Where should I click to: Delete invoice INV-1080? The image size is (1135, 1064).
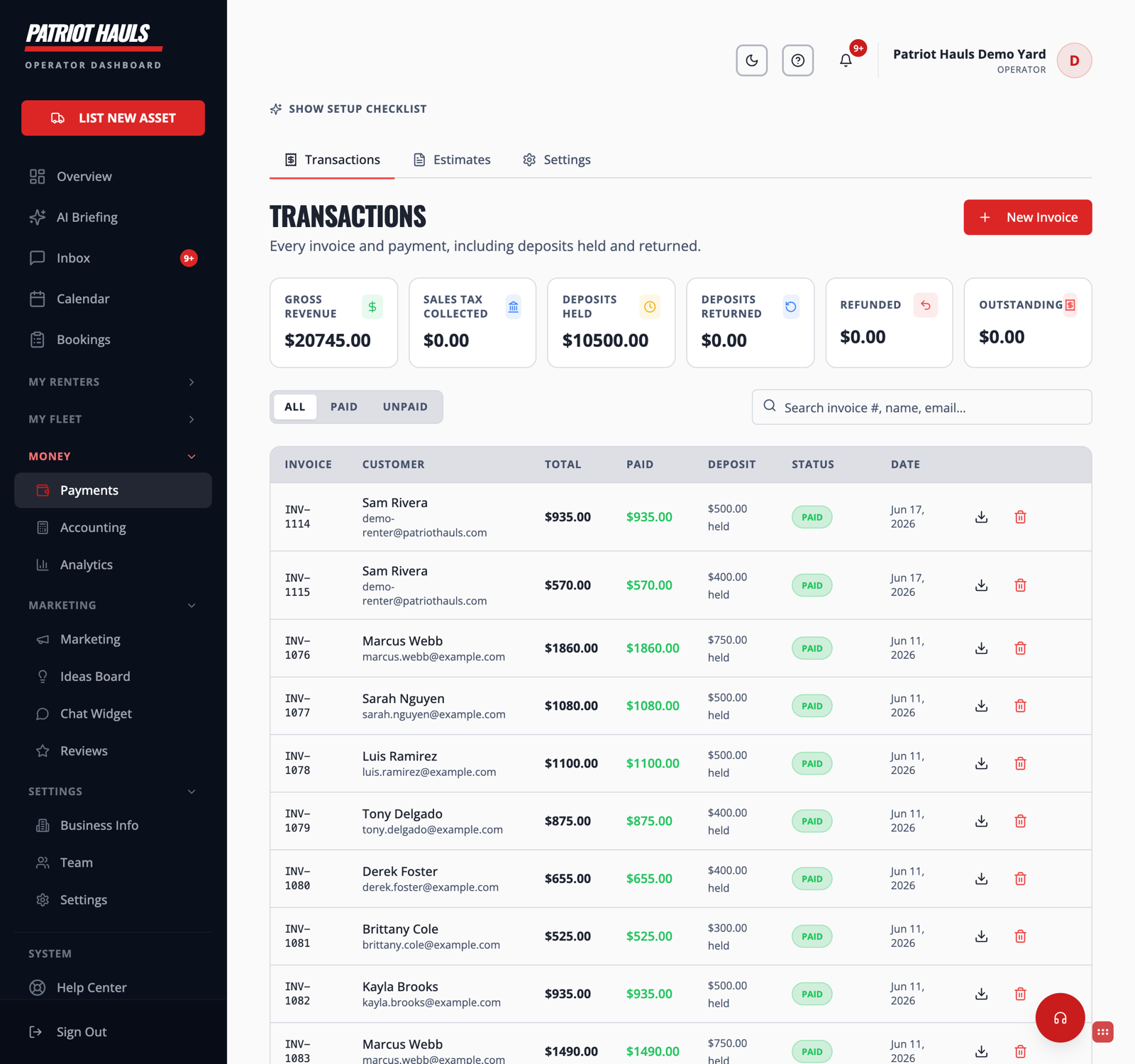coord(1020,879)
